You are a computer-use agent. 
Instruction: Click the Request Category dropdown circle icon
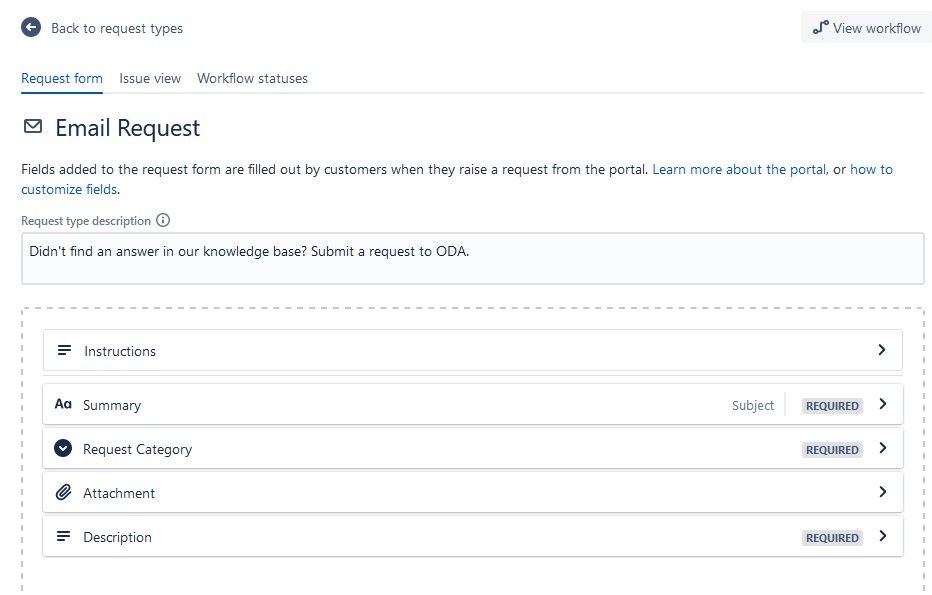pyautogui.click(x=63, y=449)
